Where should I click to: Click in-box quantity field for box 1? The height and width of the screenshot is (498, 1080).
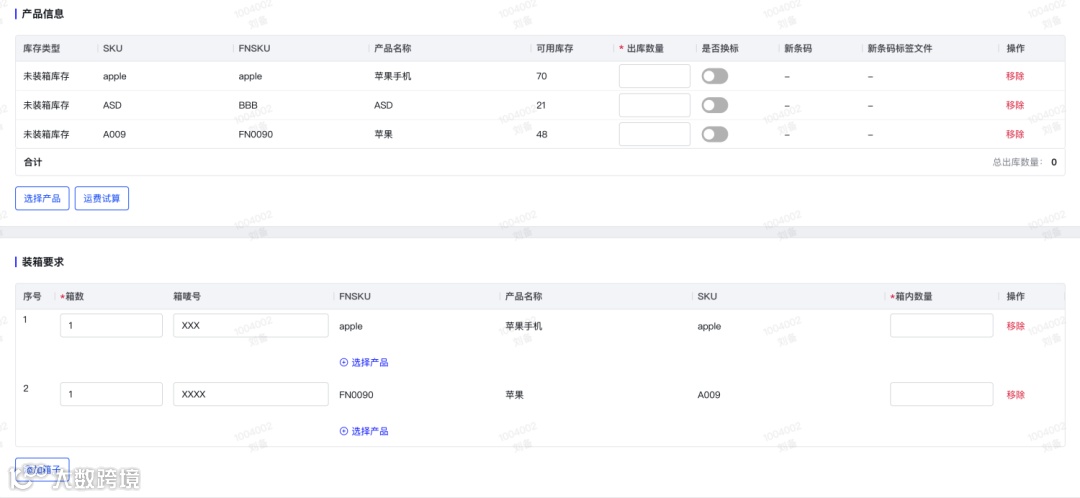pyautogui.click(x=942, y=326)
